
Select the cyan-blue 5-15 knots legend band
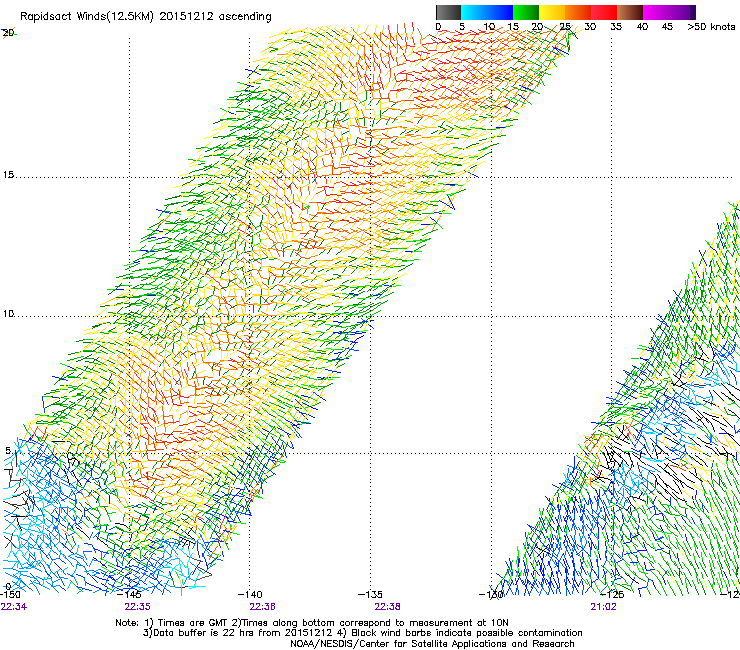tap(487, 12)
